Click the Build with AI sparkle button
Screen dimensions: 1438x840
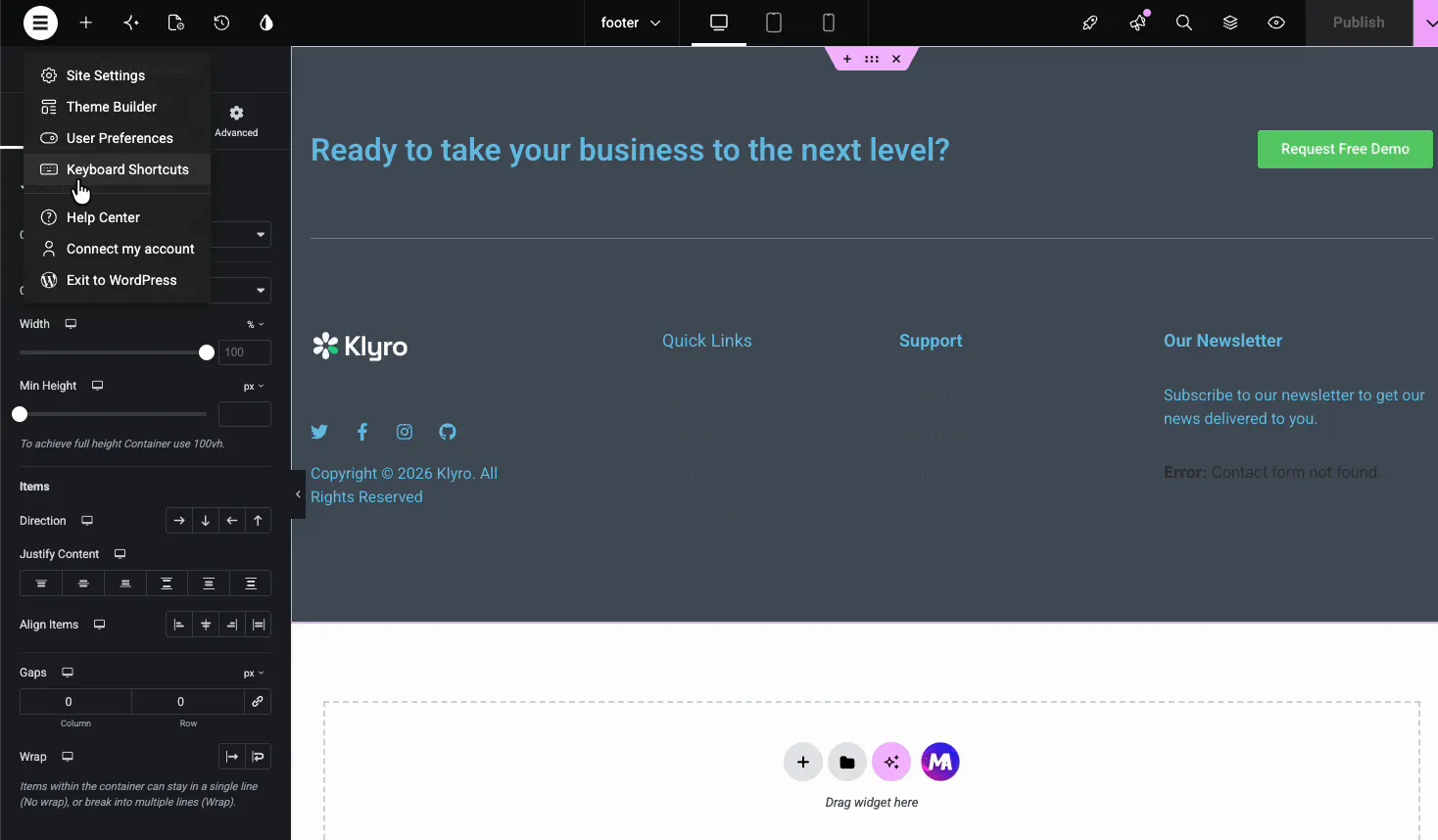891,762
